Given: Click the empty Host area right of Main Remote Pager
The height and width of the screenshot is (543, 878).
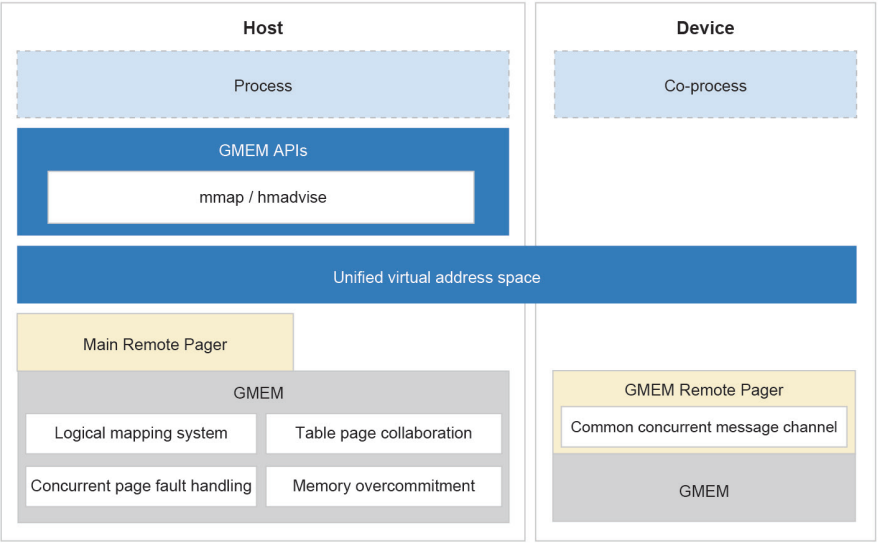Looking at the screenshot, I should (x=400, y=340).
